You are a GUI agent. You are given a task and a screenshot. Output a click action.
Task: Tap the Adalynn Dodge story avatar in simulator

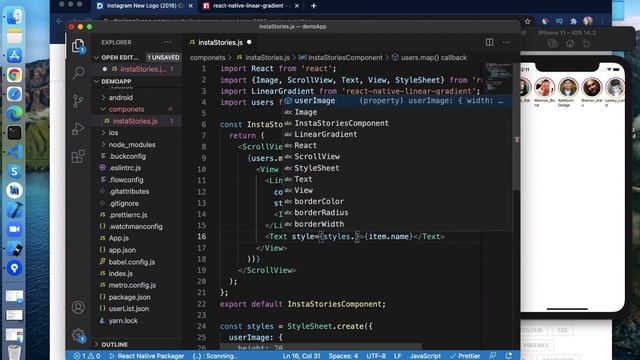pyautogui.click(x=567, y=87)
